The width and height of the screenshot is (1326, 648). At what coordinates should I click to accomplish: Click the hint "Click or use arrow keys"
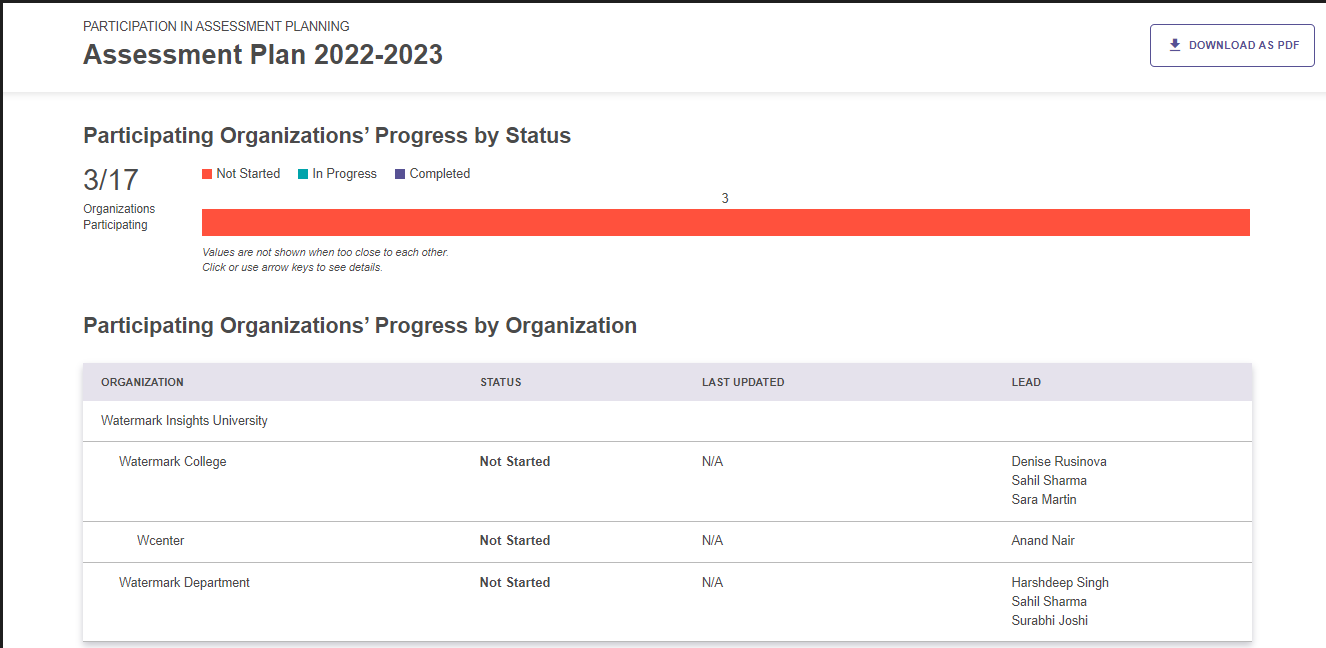pyautogui.click(x=292, y=268)
